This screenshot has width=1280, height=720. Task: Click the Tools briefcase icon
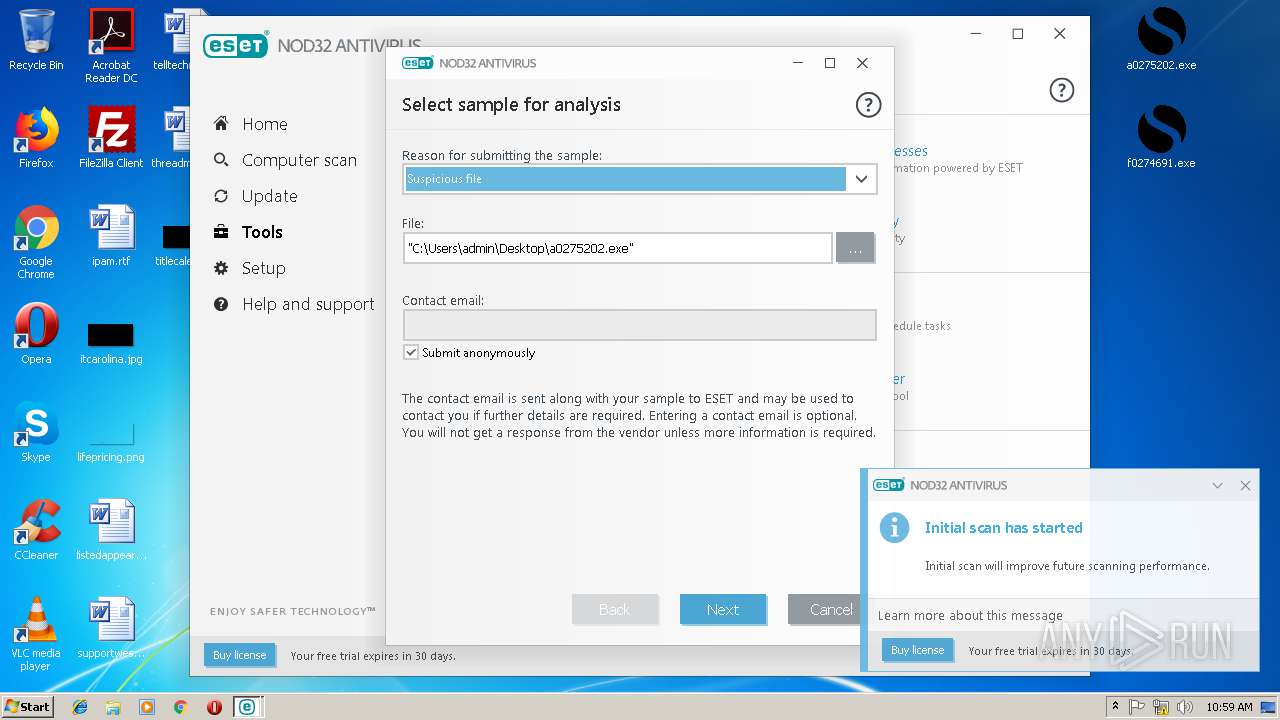point(221,232)
